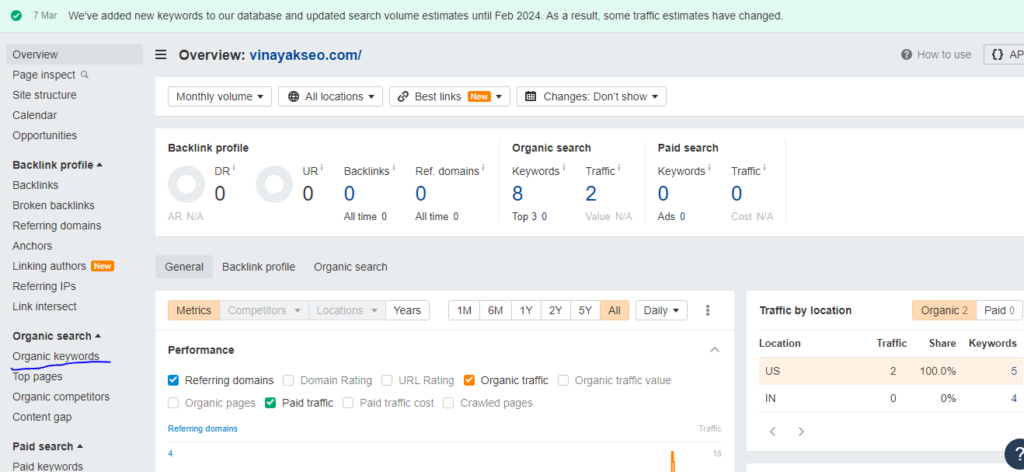1024x472 pixels.
Task: Open the three-dot chart options menu
Action: (707, 311)
